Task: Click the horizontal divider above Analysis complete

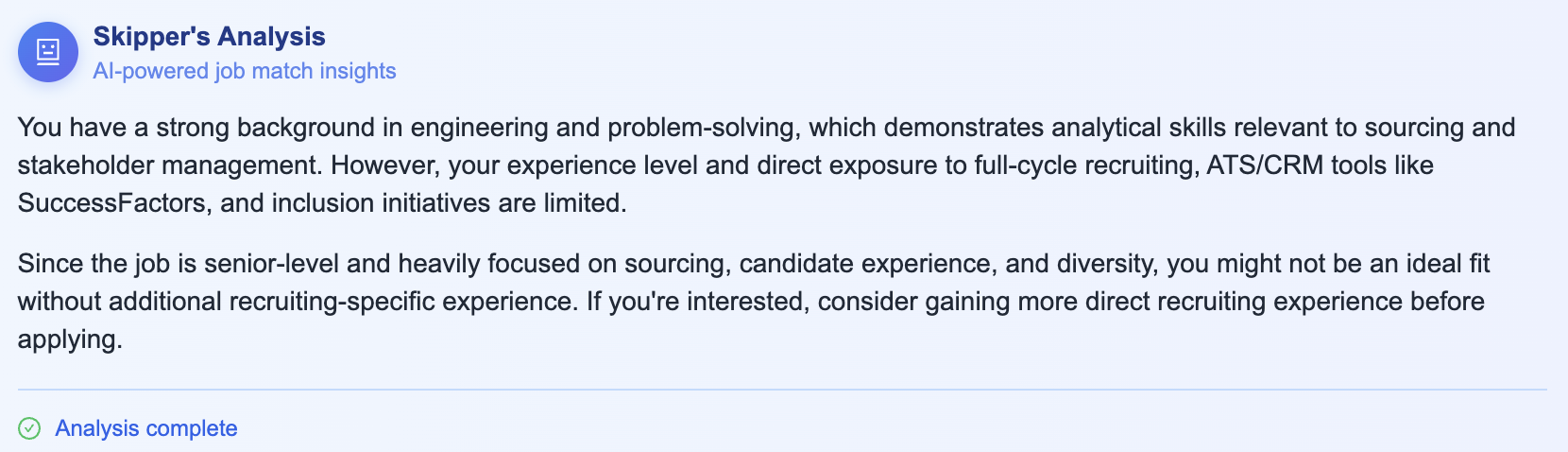Action: point(782,390)
